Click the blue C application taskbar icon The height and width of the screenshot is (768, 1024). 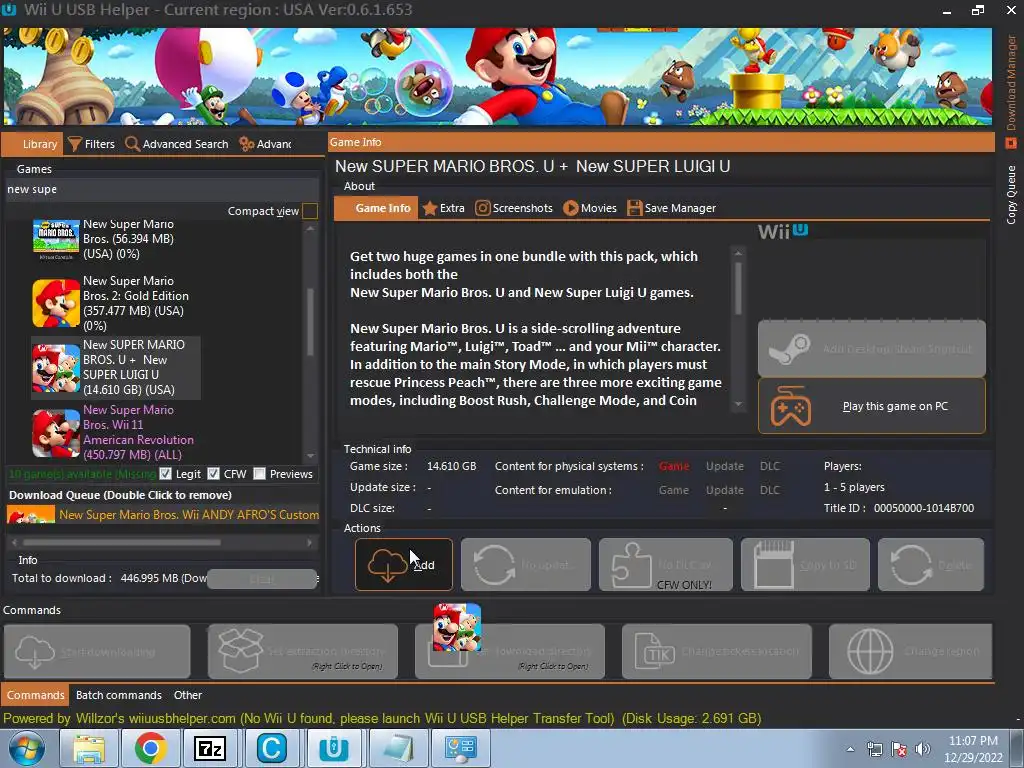point(272,749)
